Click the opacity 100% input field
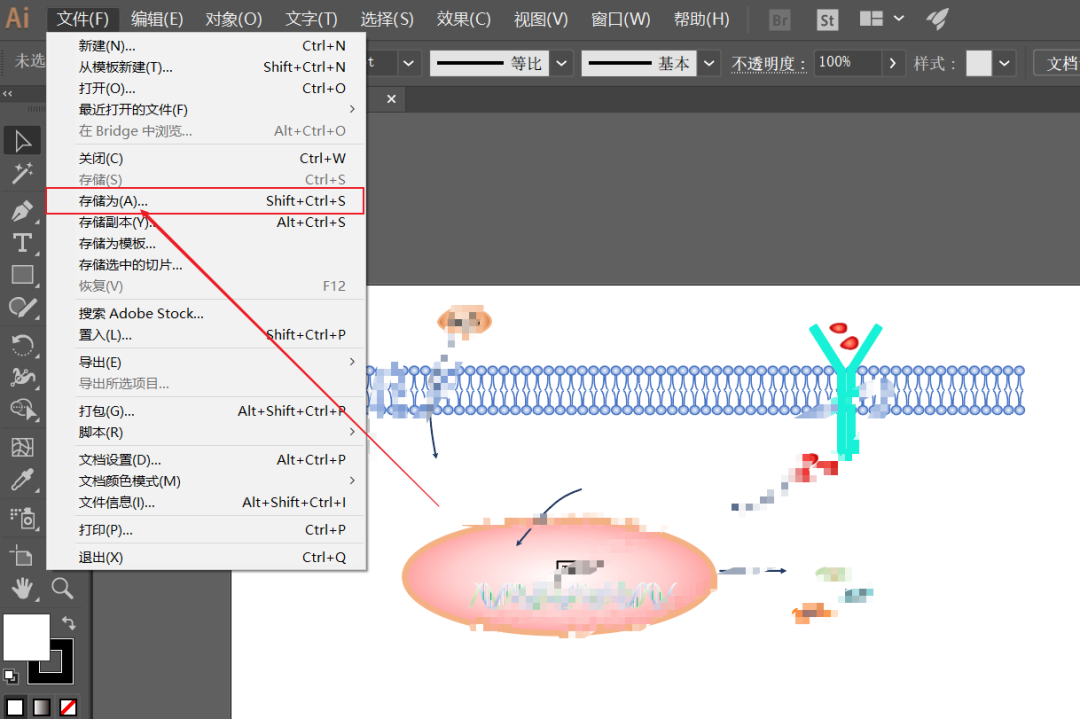Screen dimensions: 1080x719 pyautogui.click(x=847, y=63)
